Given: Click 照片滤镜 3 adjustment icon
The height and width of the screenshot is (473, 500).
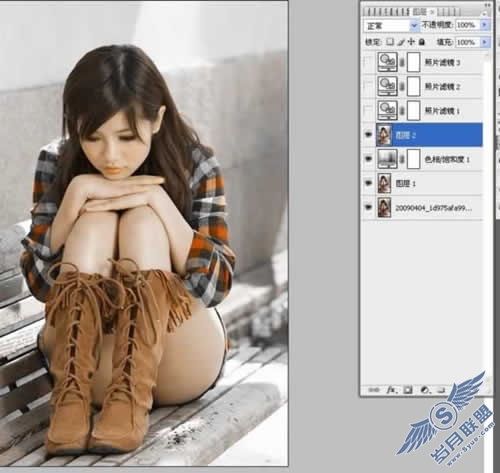Looking at the screenshot, I should 387,62.
